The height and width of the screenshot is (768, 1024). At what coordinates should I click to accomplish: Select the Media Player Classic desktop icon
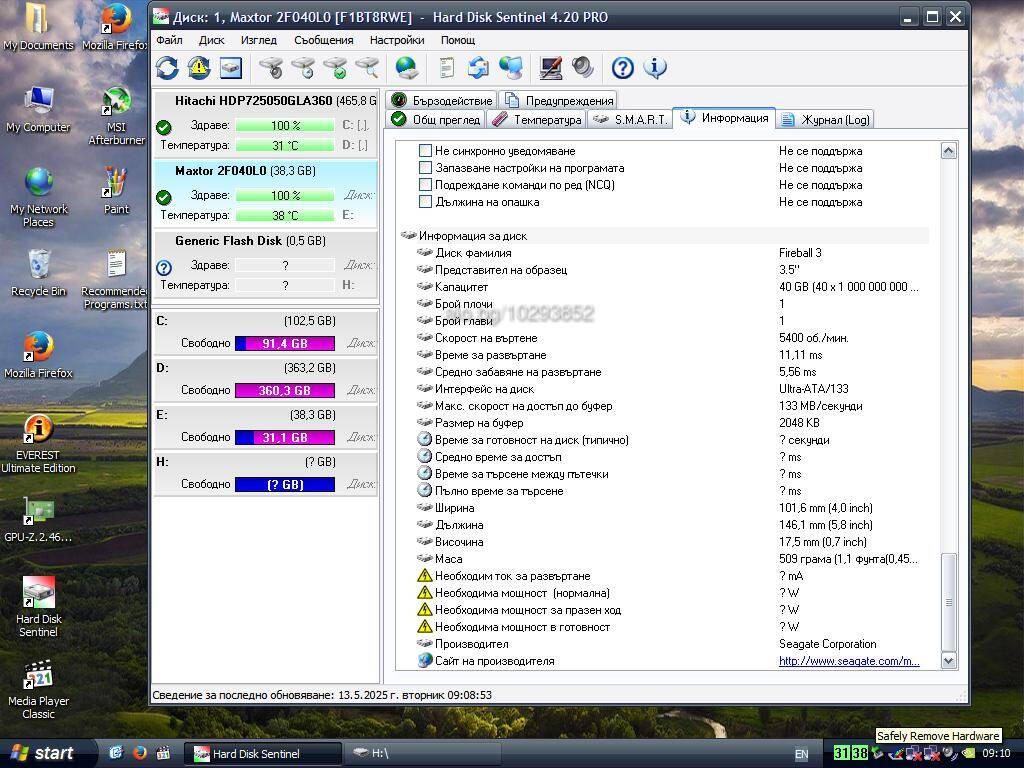[x=39, y=690]
